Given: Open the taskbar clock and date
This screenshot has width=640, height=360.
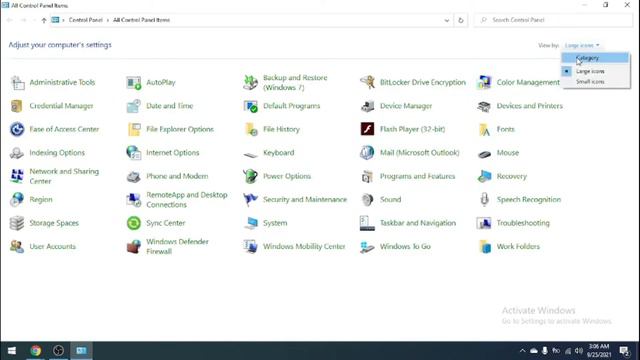Looking at the screenshot, I should pyautogui.click(x=599, y=351).
